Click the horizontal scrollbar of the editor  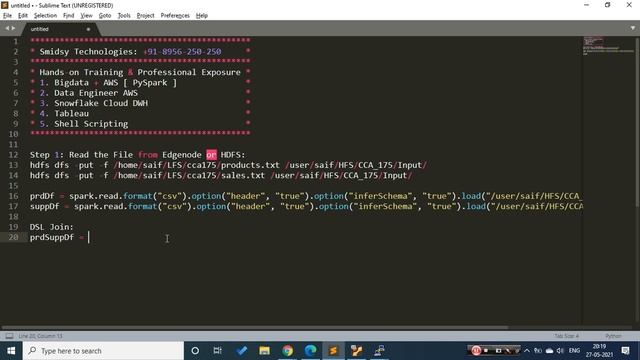click(x=255, y=327)
